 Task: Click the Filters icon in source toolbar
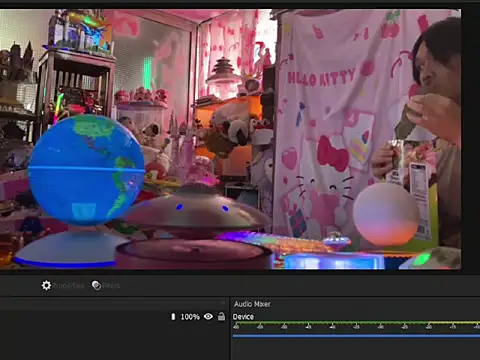pyautogui.click(x=96, y=285)
